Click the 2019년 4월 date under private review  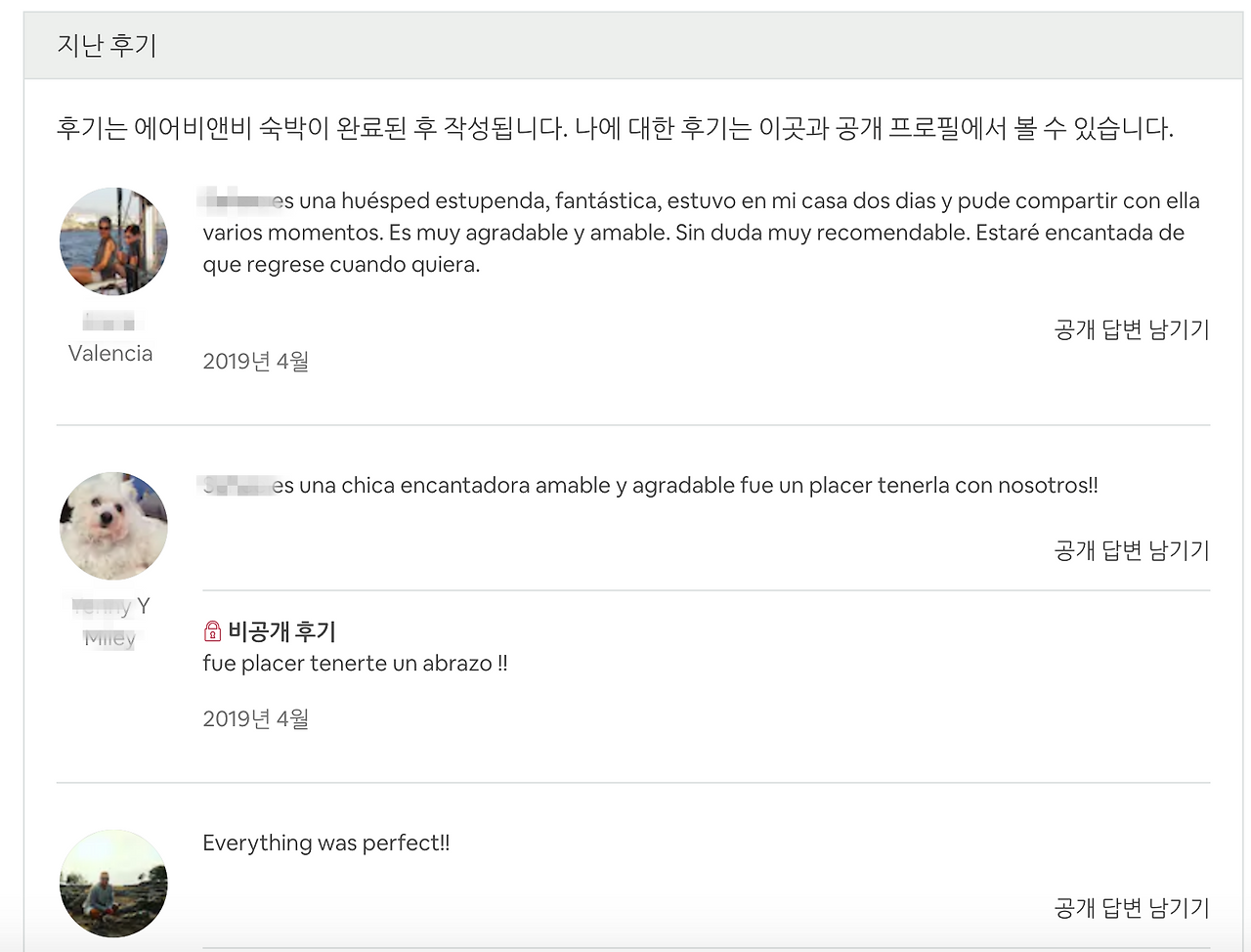pyautogui.click(x=256, y=718)
